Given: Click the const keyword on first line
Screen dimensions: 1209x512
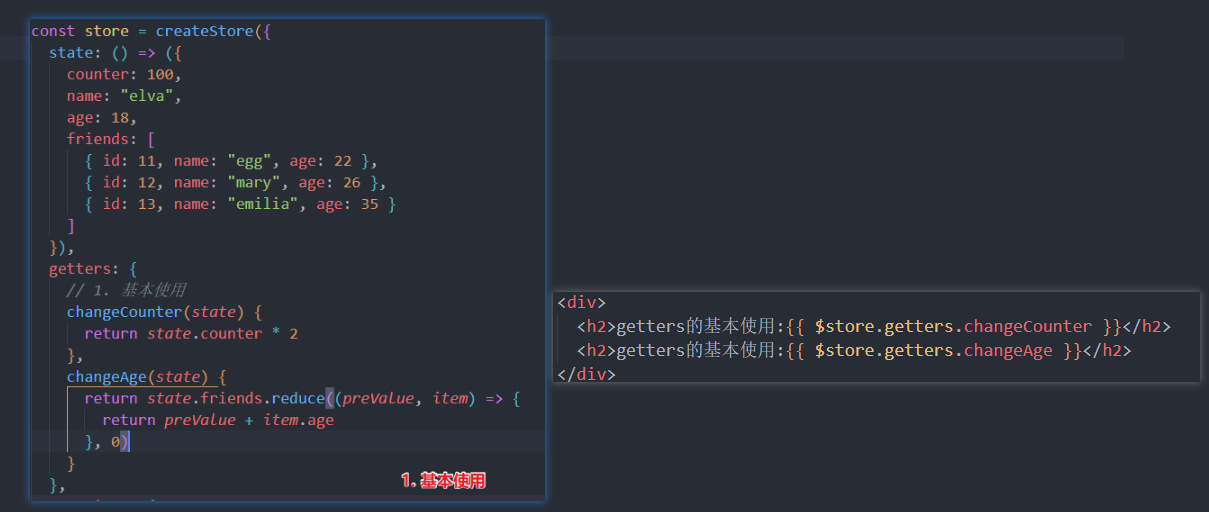Looking at the screenshot, I should pyautogui.click(x=53, y=31).
